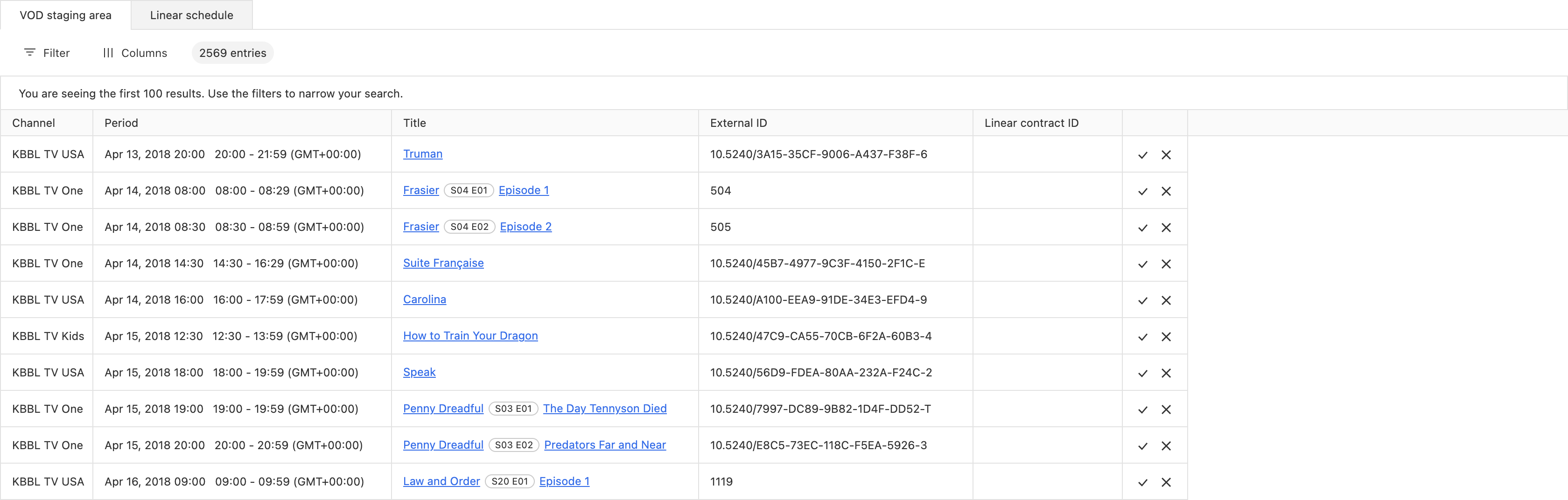
Task: Click the External ID column header
Action: pyautogui.click(x=738, y=123)
